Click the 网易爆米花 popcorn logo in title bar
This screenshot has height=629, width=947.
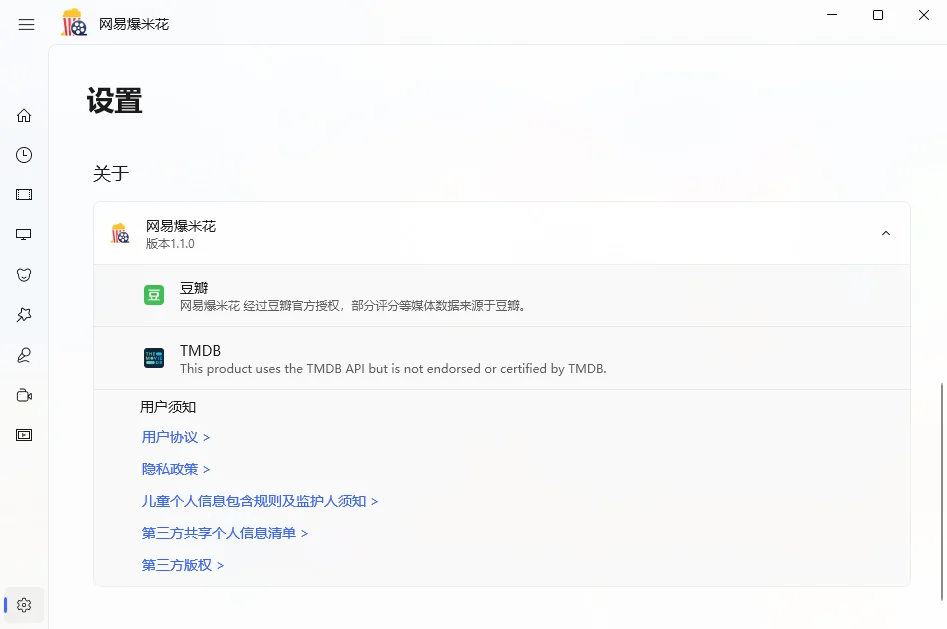point(74,23)
